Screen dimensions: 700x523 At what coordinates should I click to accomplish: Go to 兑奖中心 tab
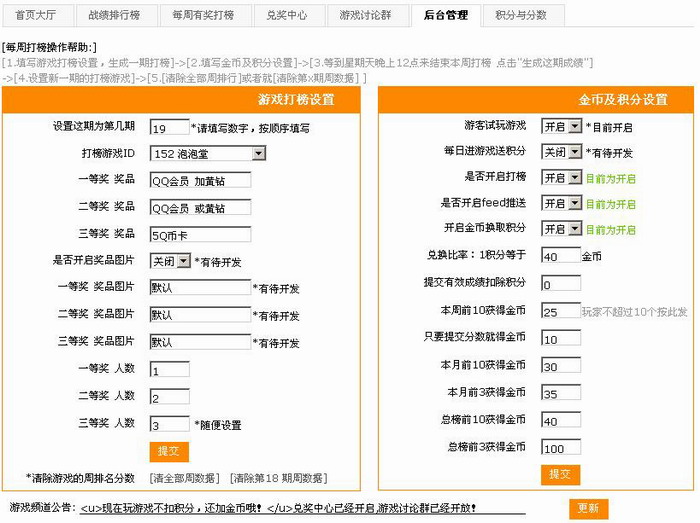click(289, 16)
